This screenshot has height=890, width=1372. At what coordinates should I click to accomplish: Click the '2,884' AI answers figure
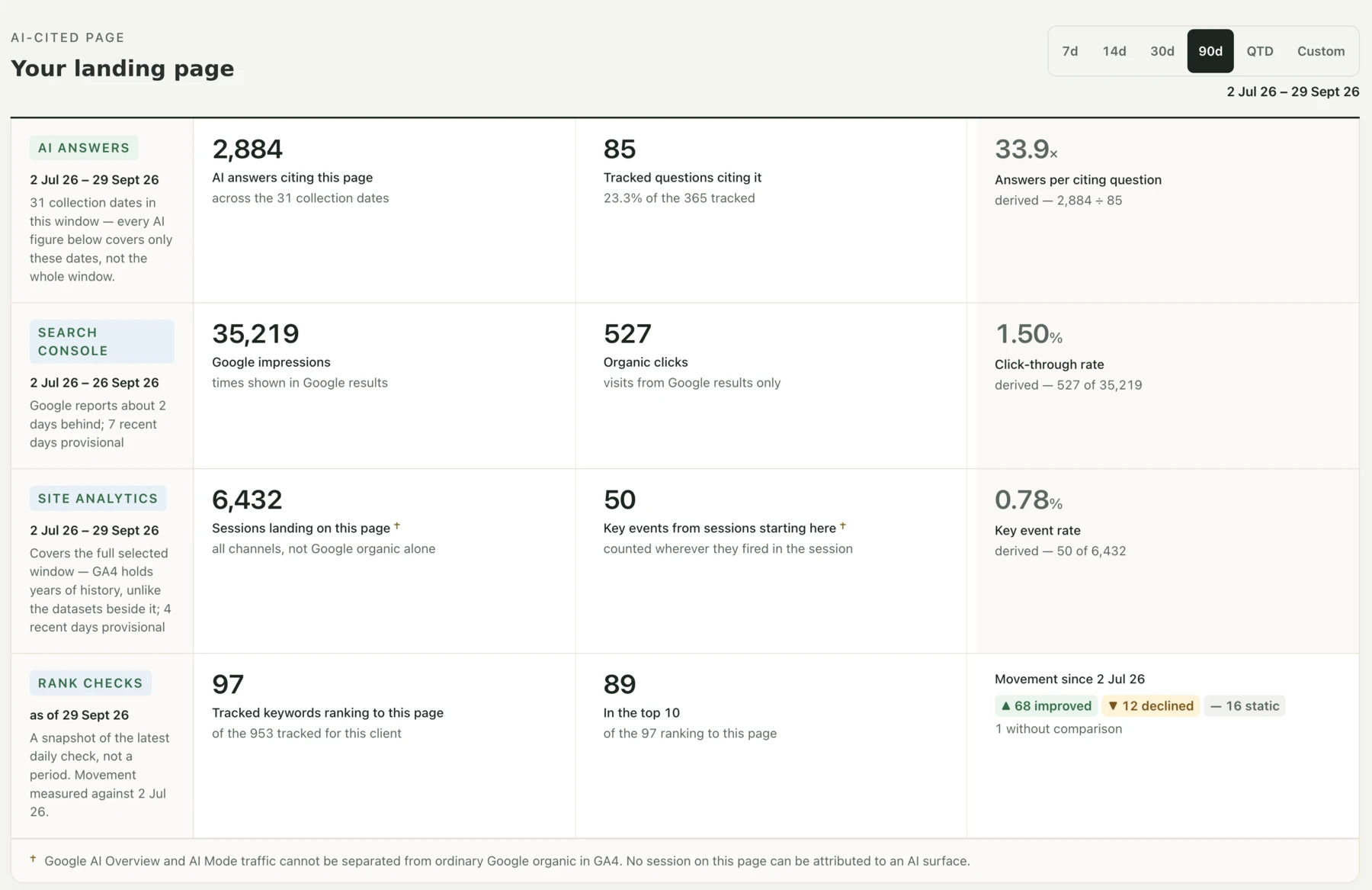(x=247, y=149)
